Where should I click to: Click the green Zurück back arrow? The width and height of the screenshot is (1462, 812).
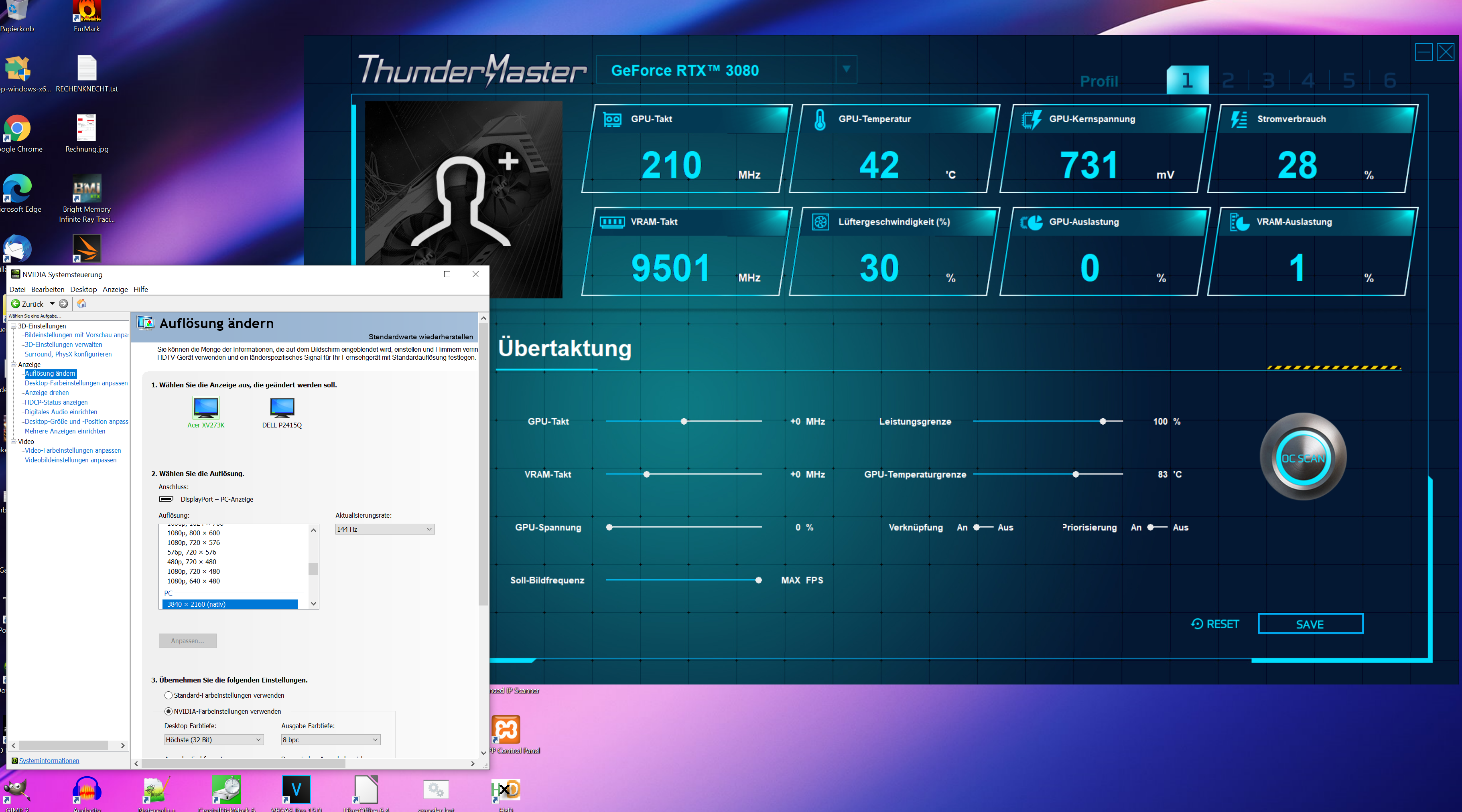[16, 304]
